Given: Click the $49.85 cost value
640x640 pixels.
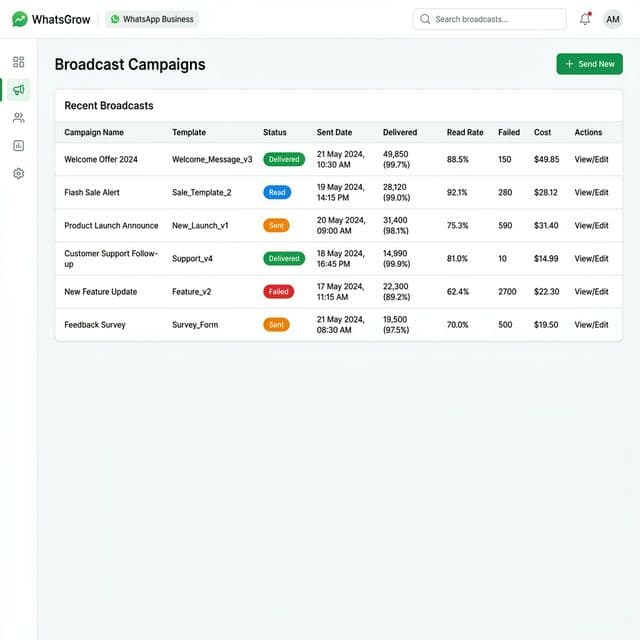Looking at the screenshot, I should click(x=547, y=160).
